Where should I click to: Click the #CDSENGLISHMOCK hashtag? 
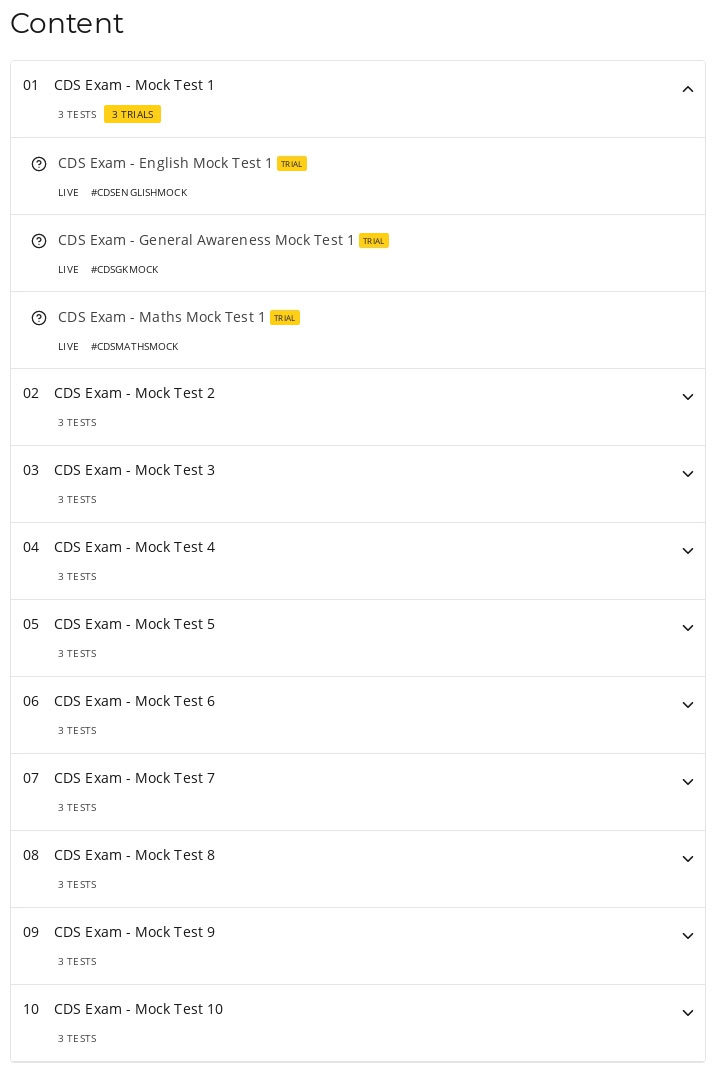[139, 193]
